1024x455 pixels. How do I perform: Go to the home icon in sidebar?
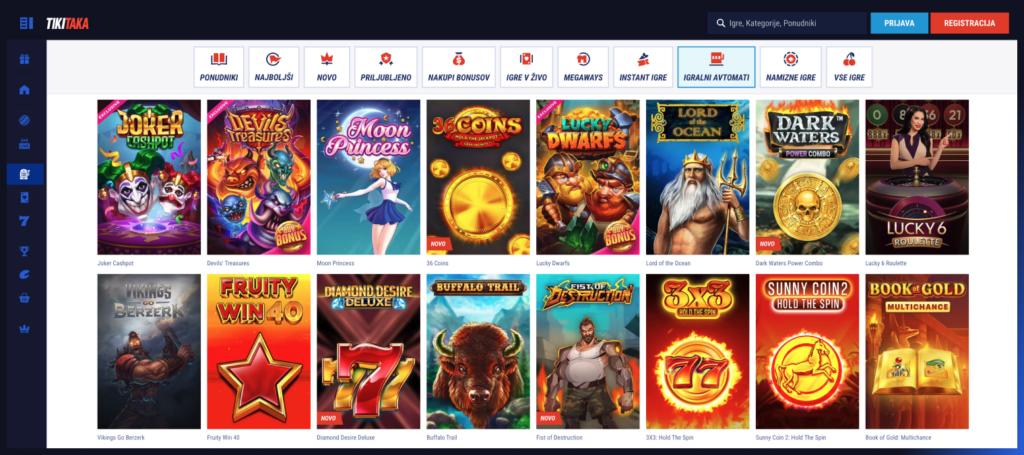pyautogui.click(x=24, y=90)
